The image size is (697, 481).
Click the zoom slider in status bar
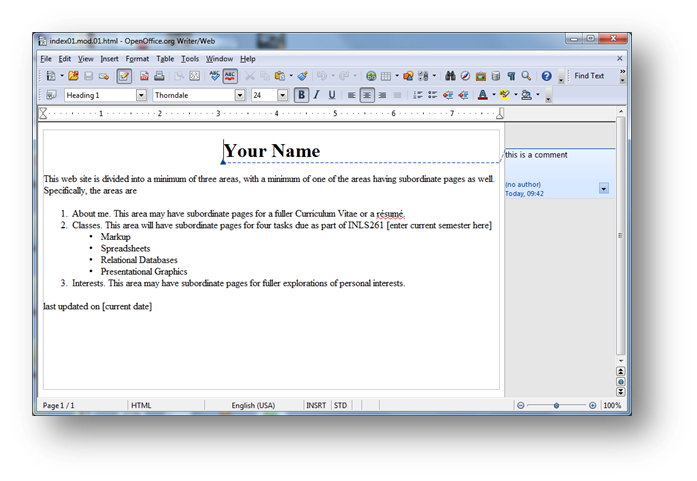[556, 406]
